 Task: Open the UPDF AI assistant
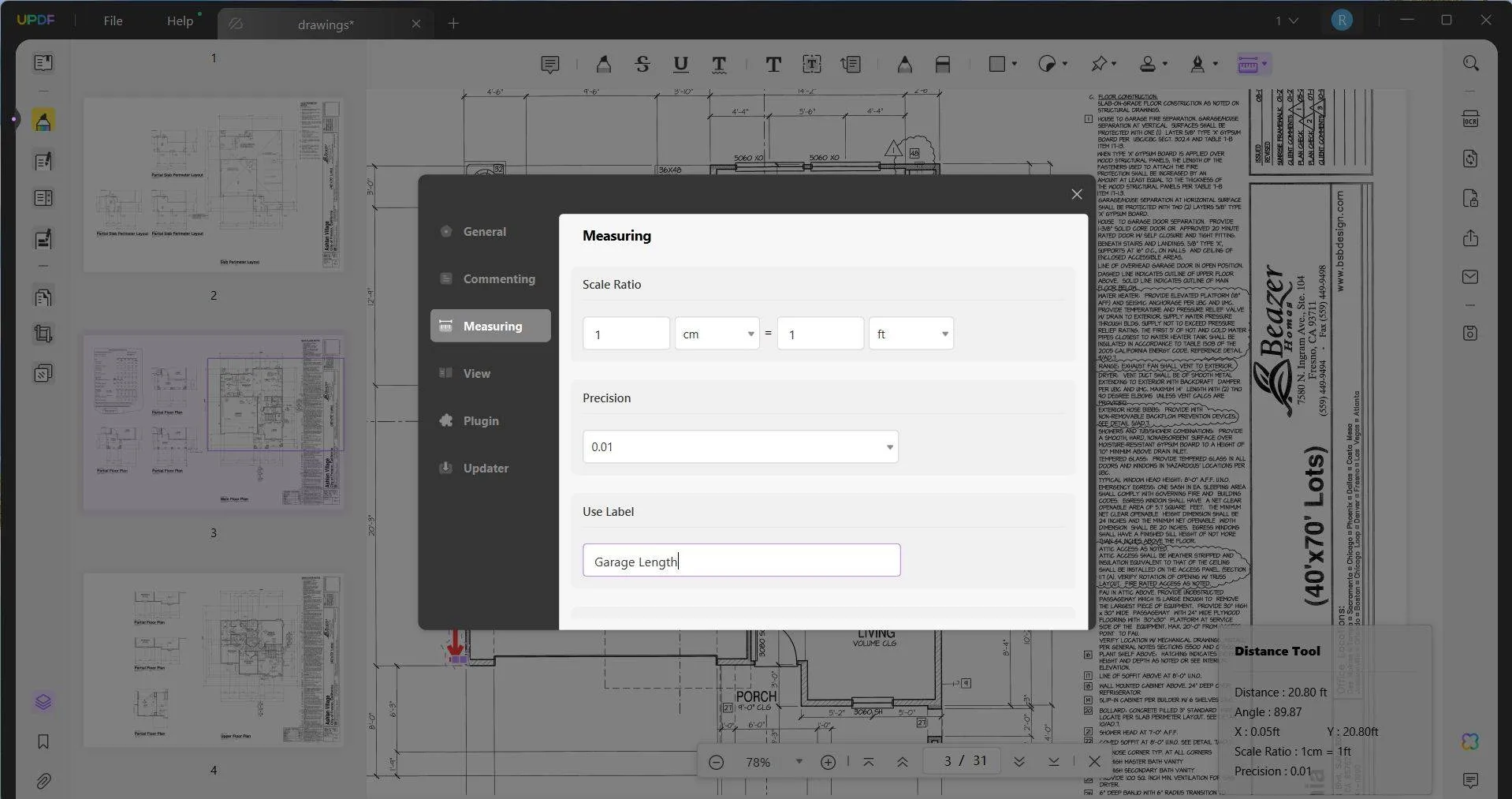(1470, 741)
